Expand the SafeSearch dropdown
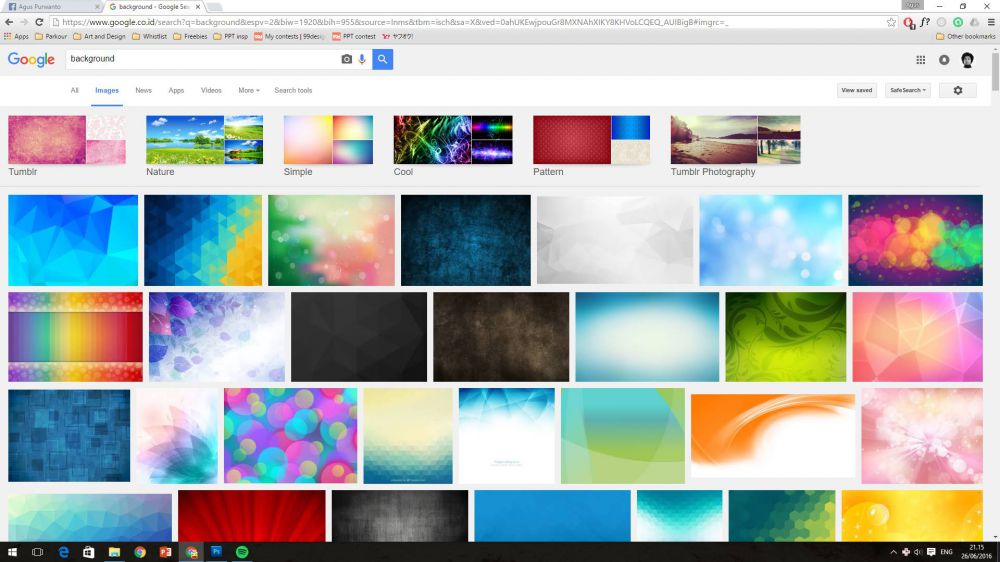The height and width of the screenshot is (562, 1000). [908, 90]
